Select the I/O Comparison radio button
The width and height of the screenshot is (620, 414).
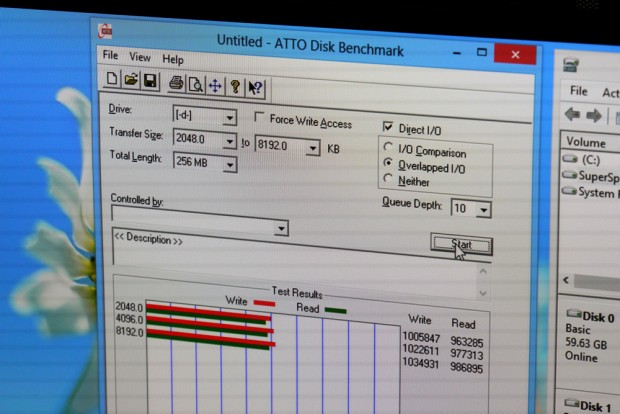(388, 147)
